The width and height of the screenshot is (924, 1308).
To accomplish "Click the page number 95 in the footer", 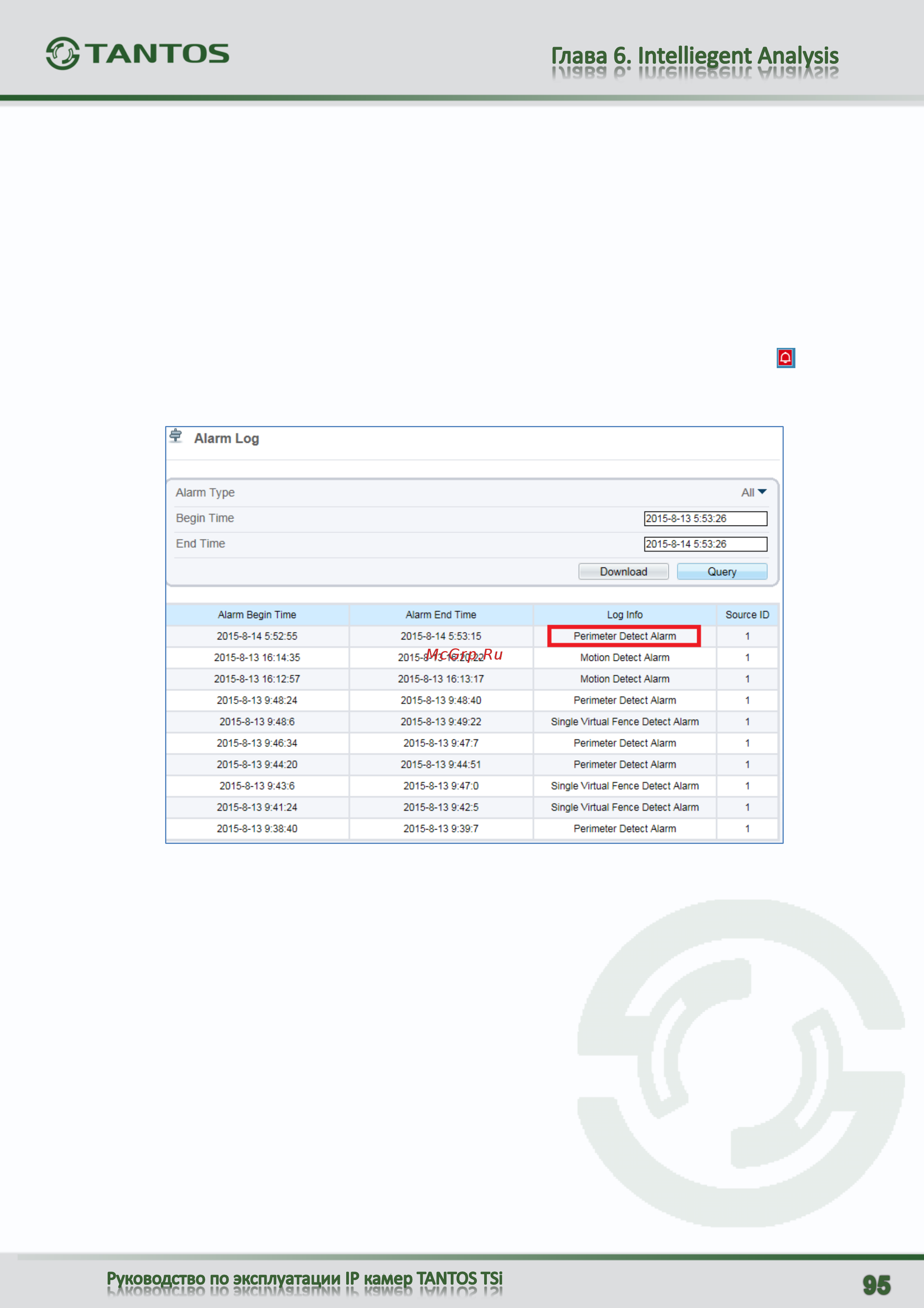I will (876, 1285).
